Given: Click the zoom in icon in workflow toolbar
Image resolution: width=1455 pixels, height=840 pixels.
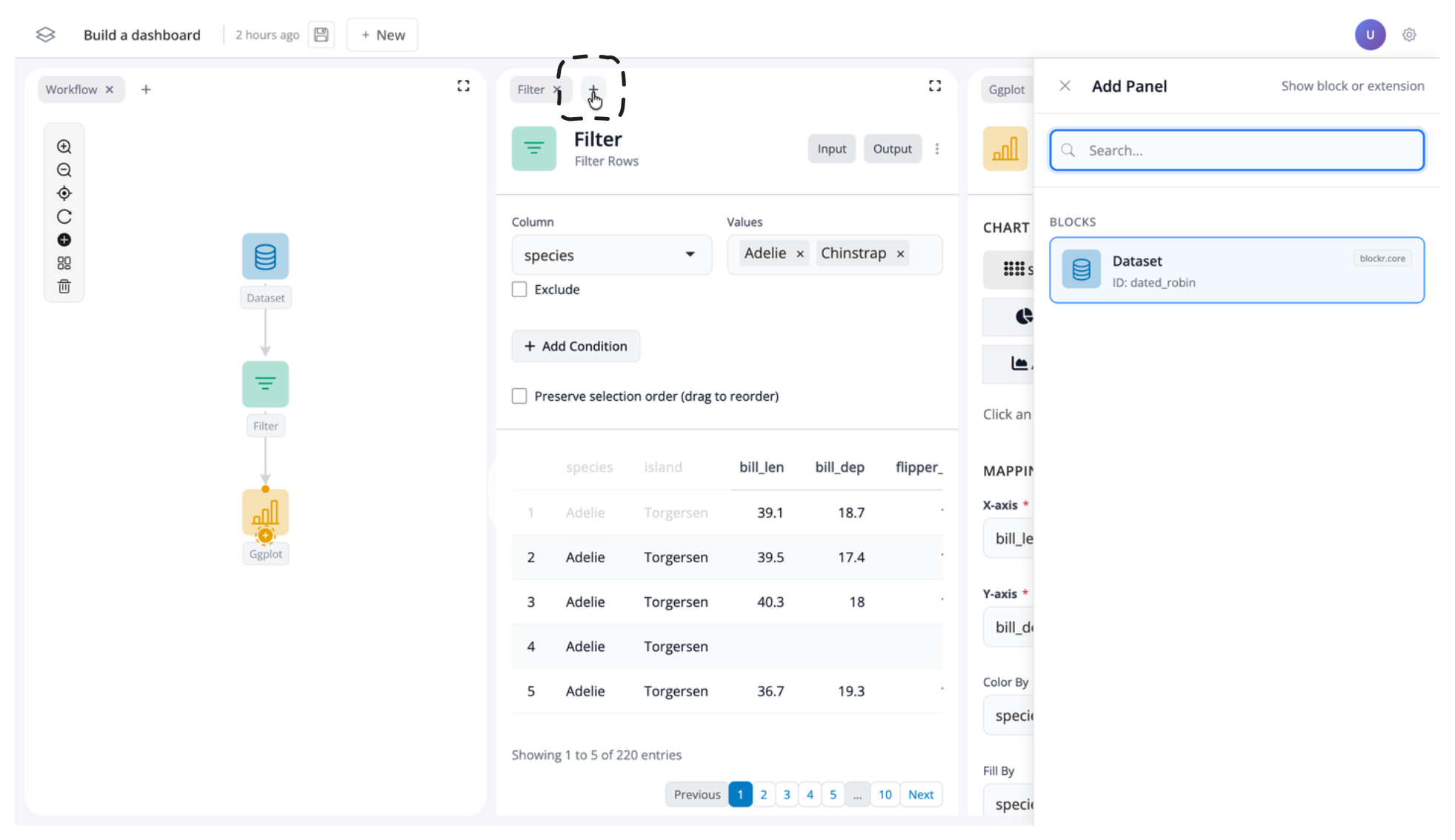Looking at the screenshot, I should [64, 147].
